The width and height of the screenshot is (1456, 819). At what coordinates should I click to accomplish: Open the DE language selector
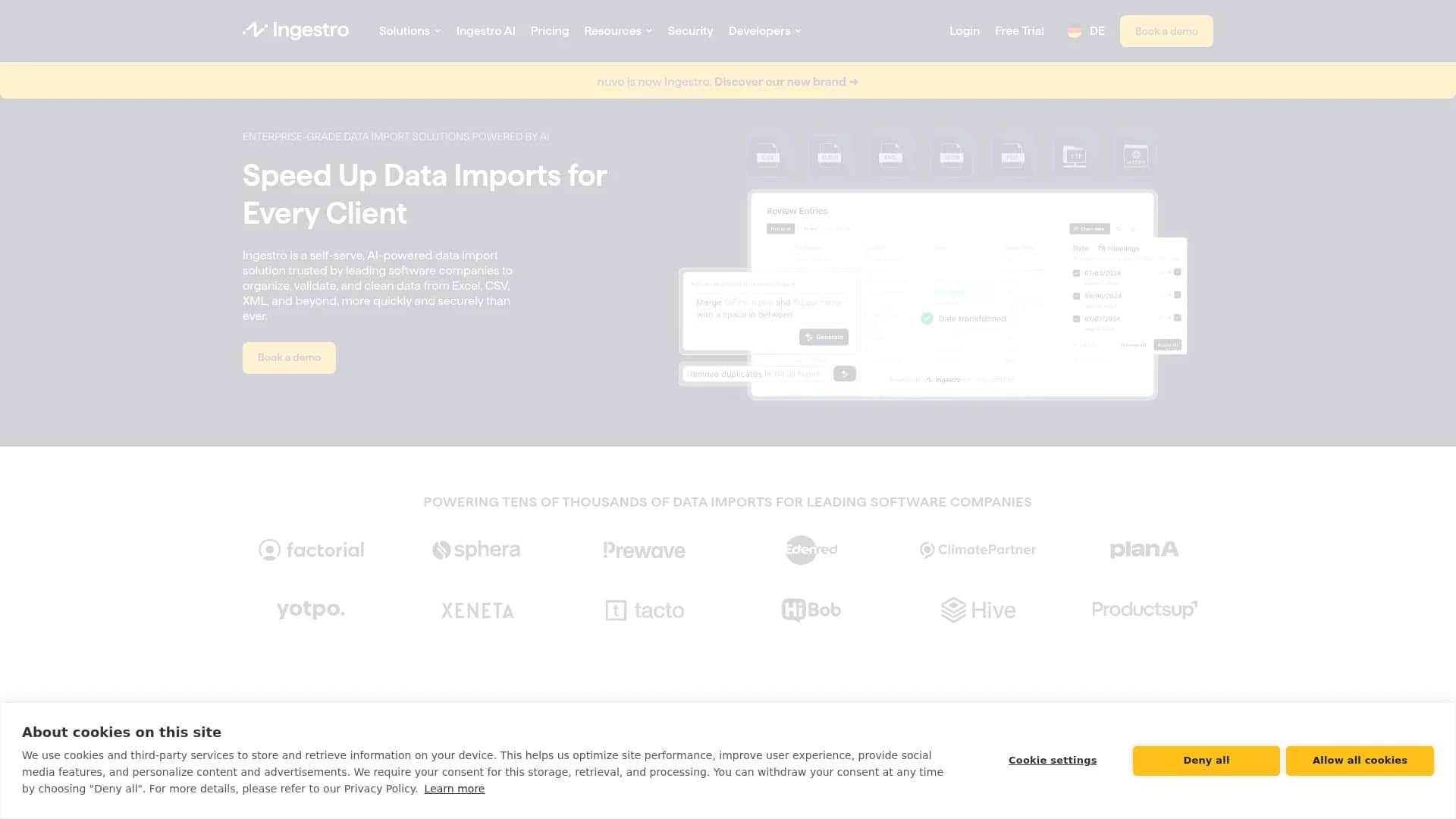click(x=1086, y=31)
